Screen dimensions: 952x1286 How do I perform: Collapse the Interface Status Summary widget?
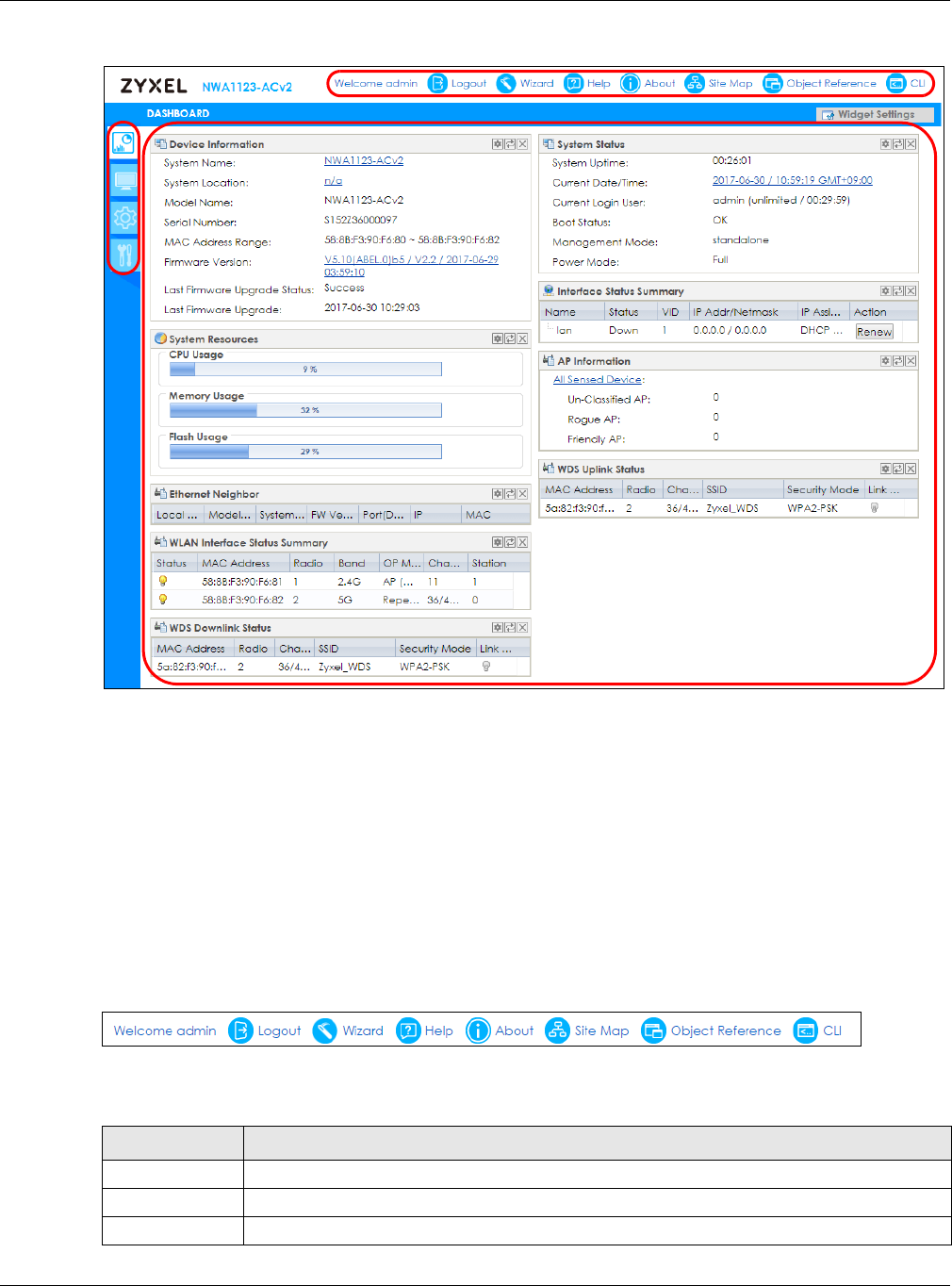[x=886, y=291]
